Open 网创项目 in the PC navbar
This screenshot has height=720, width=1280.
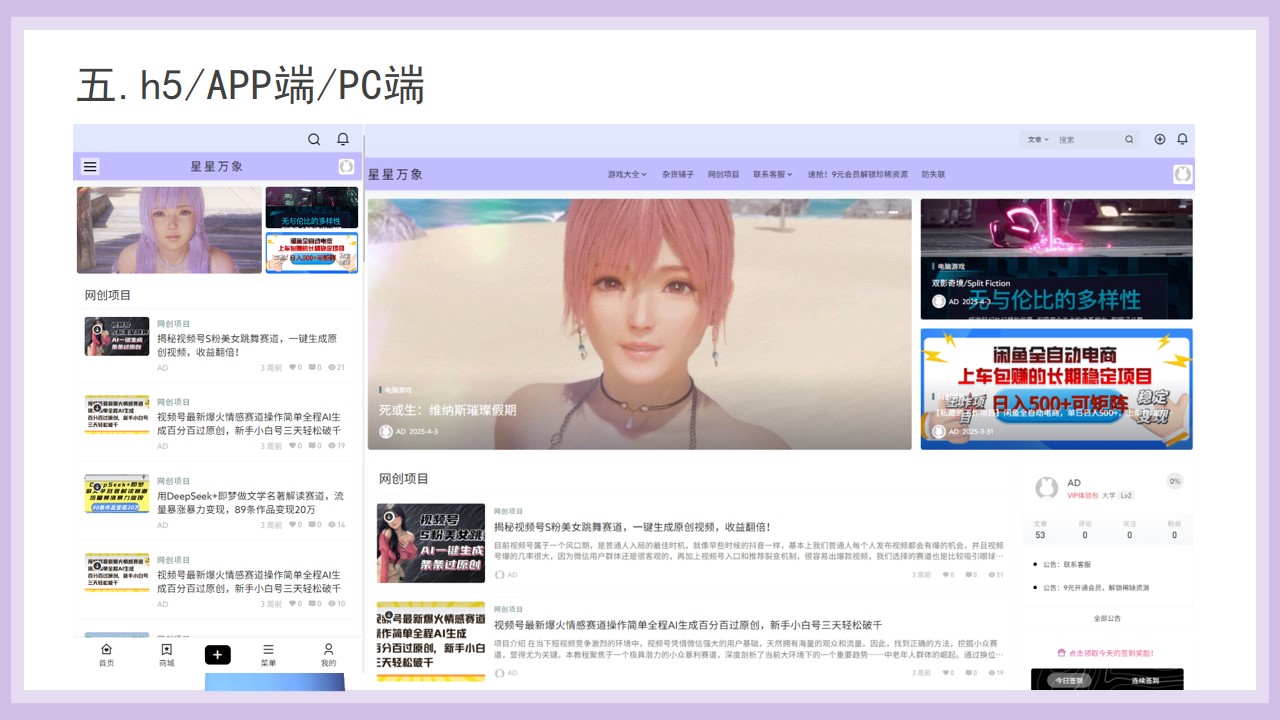723,174
